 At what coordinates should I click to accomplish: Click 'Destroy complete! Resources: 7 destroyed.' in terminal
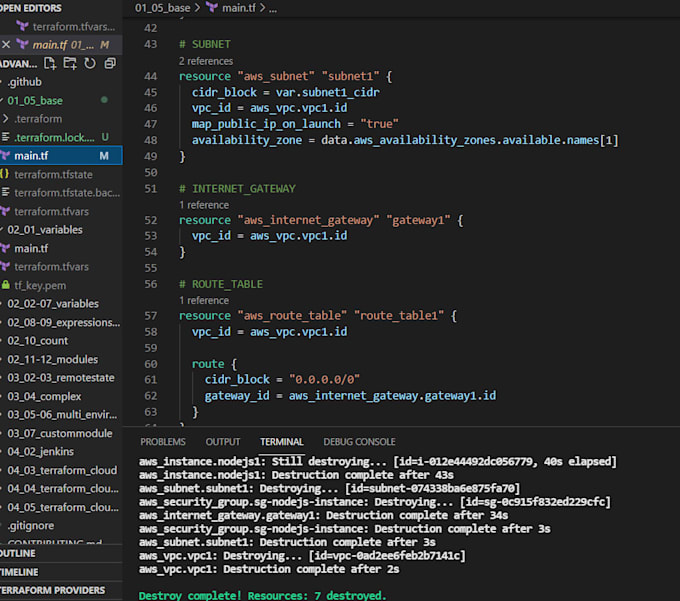[262, 595]
